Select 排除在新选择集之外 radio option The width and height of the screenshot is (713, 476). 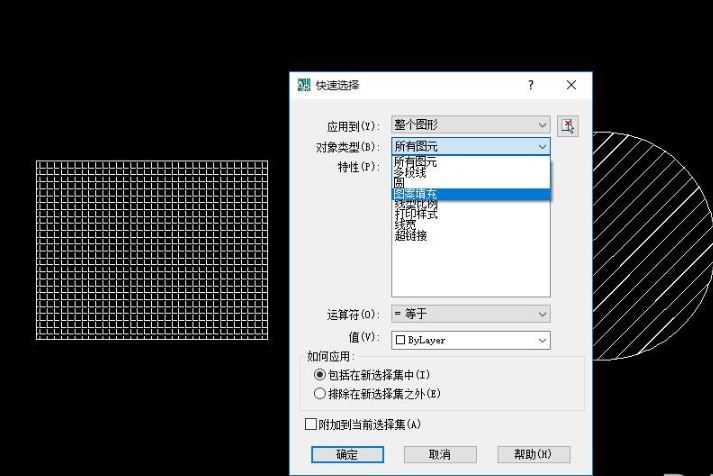pyautogui.click(x=377, y=393)
